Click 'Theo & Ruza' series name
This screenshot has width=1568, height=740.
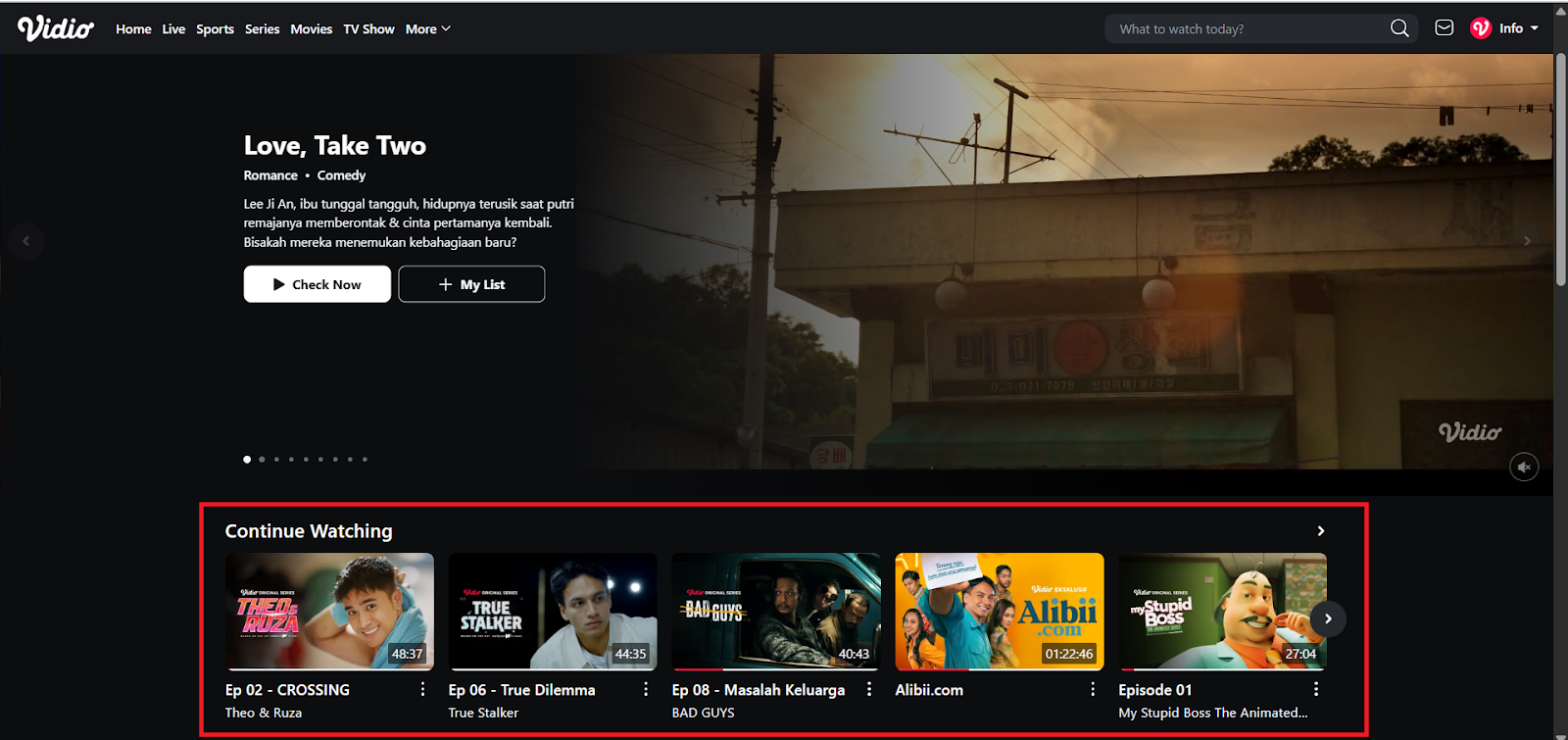pos(264,713)
